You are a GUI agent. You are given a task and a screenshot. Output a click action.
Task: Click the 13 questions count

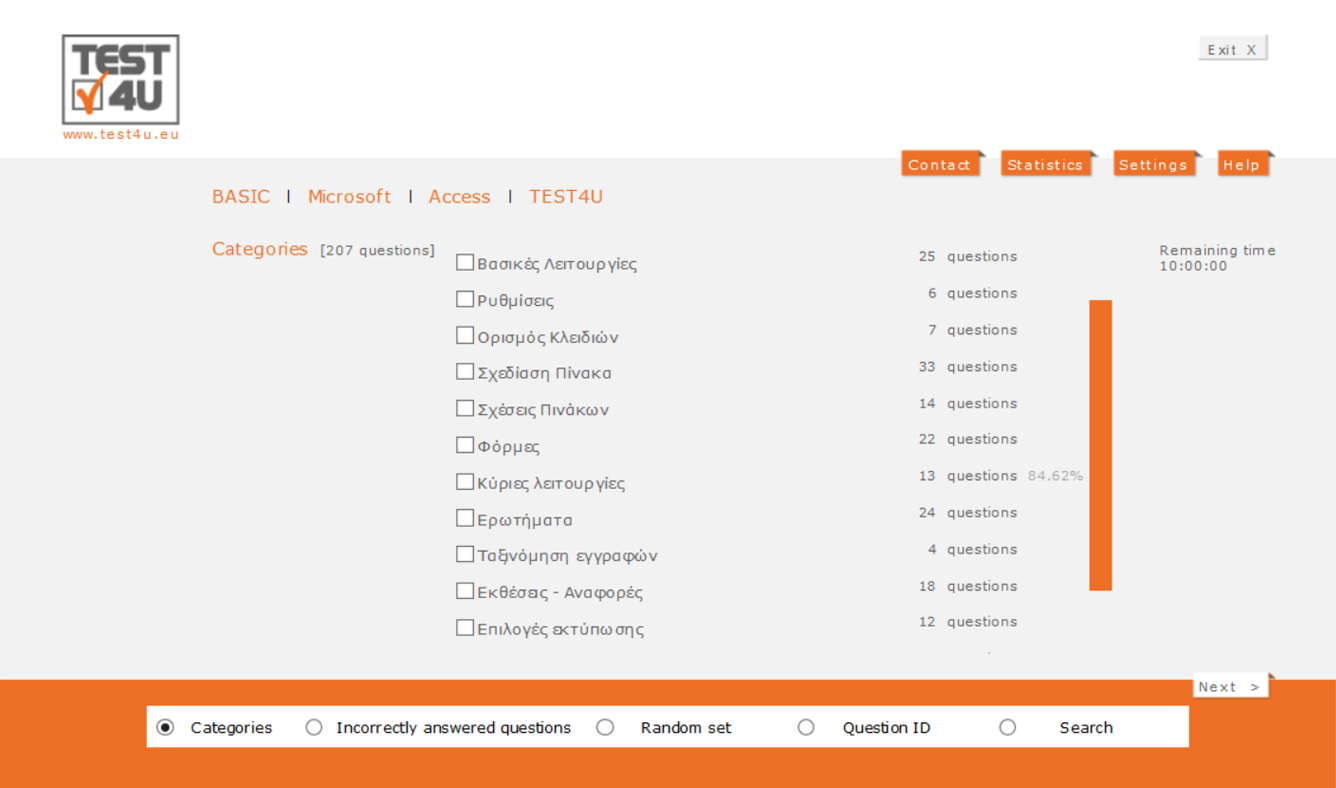968,476
